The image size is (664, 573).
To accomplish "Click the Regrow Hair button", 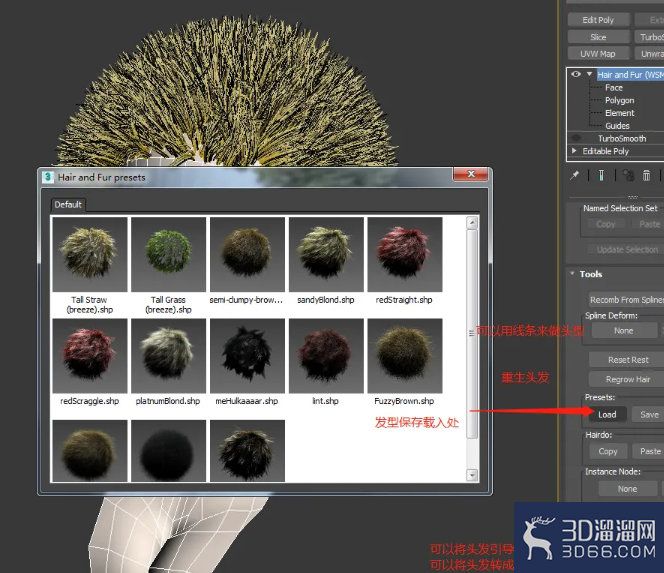I will click(628, 379).
